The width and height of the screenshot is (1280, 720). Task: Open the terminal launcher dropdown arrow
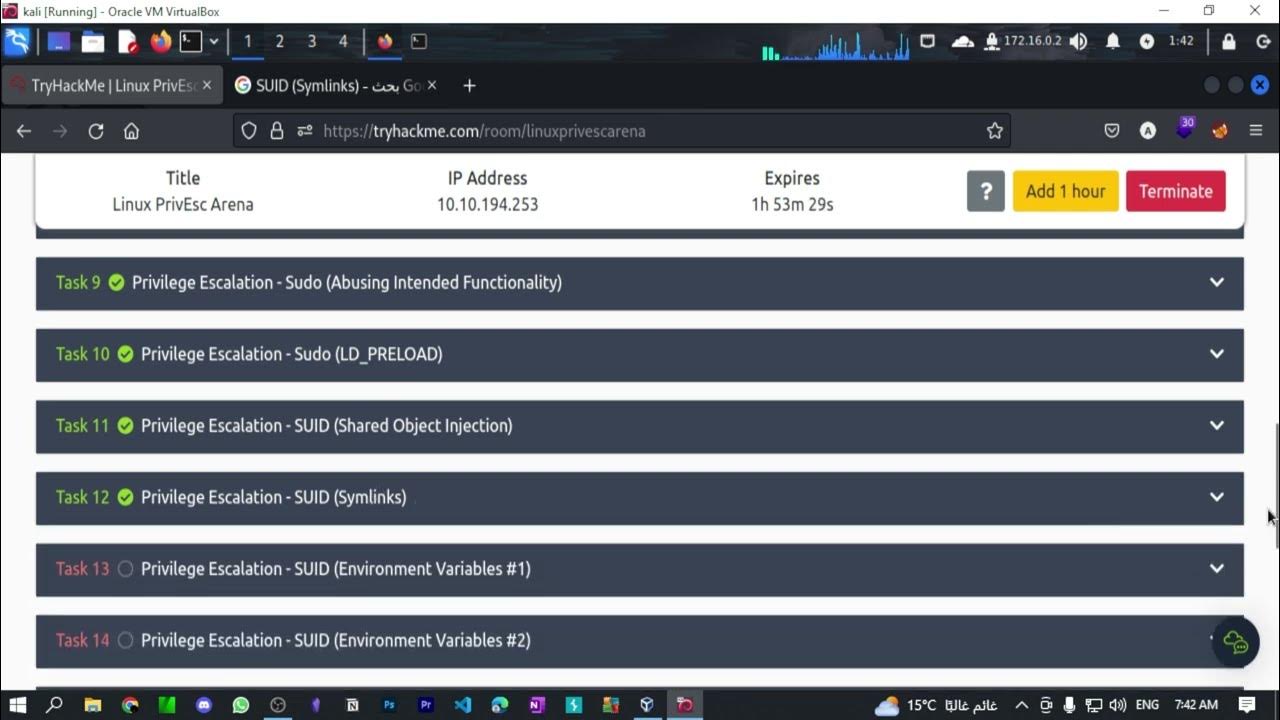pos(213,42)
